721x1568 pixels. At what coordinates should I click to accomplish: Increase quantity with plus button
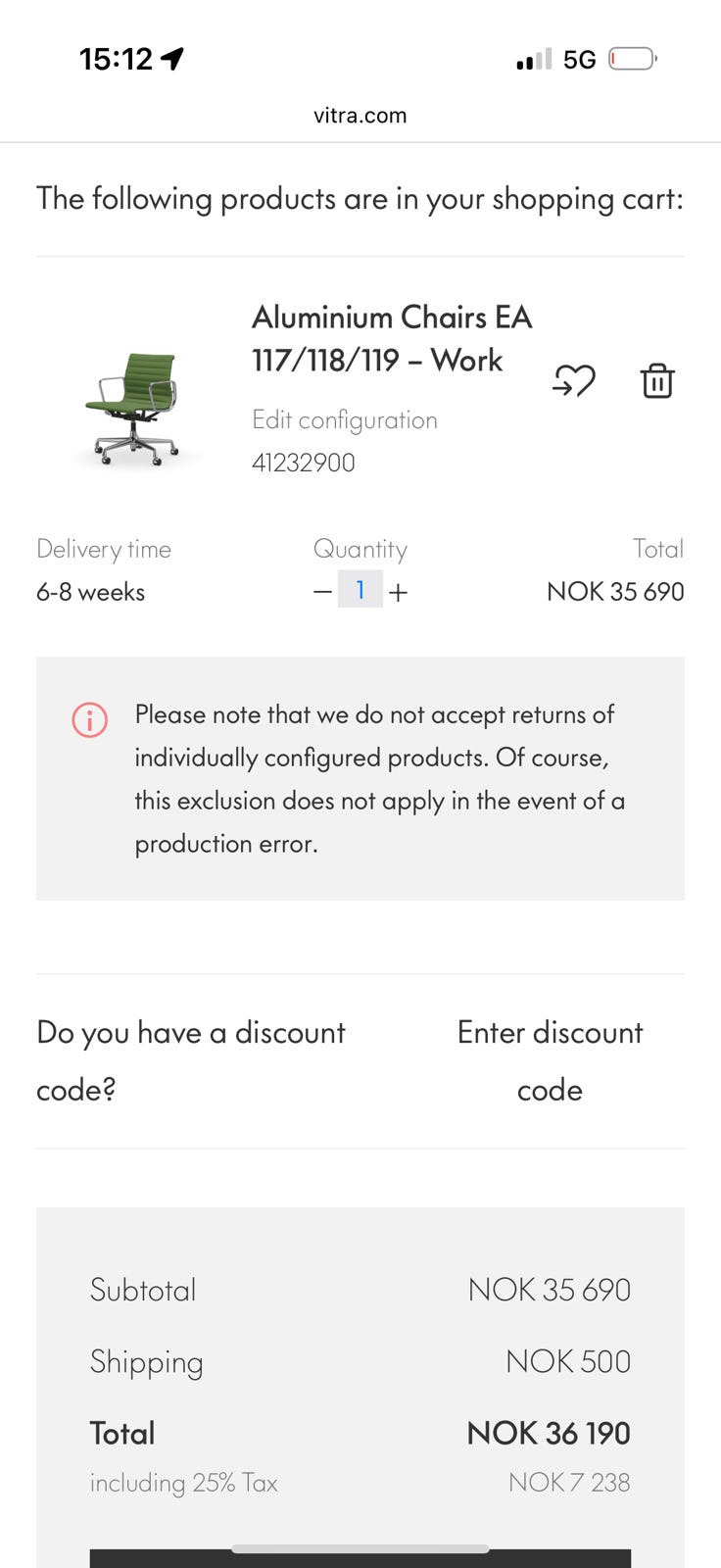398,592
